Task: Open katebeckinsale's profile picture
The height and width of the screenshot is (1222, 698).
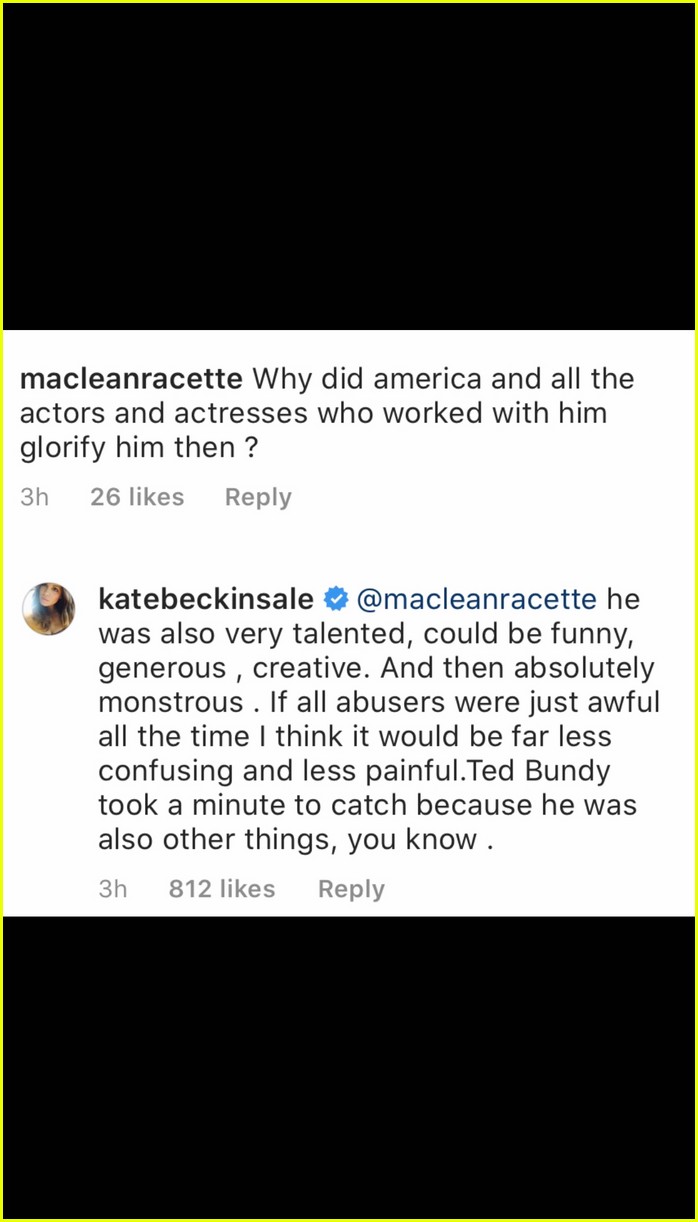Action: click(49, 609)
